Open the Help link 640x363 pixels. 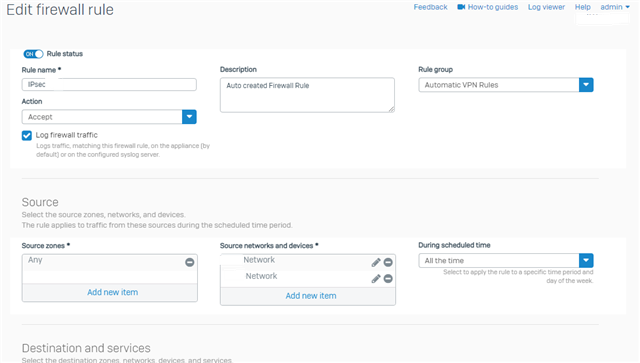[582, 7]
